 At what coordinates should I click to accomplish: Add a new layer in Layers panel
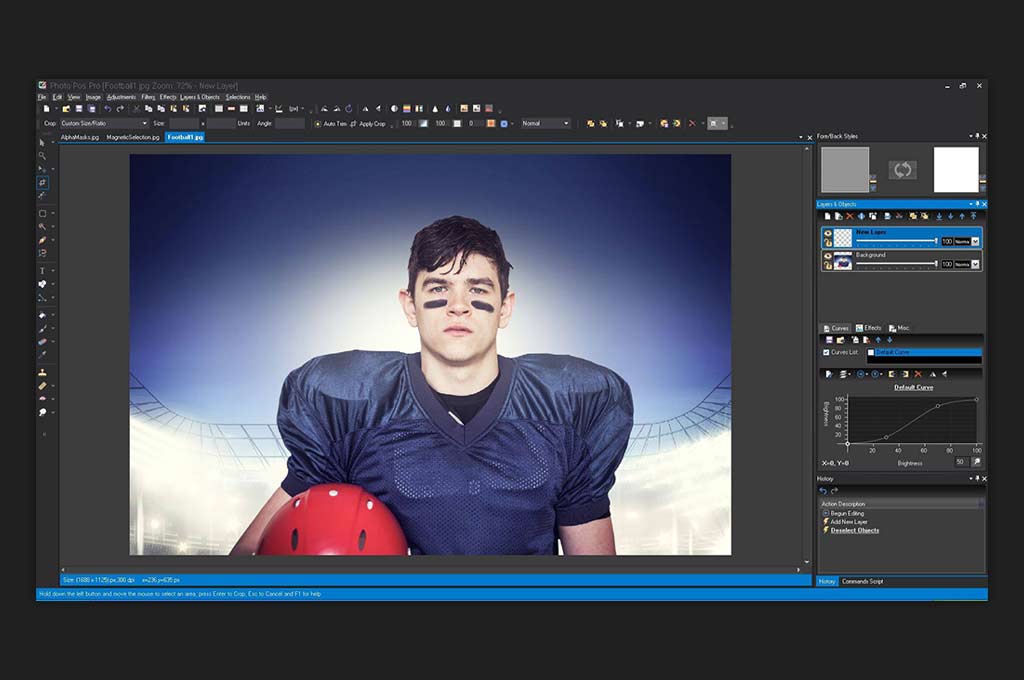(828, 216)
